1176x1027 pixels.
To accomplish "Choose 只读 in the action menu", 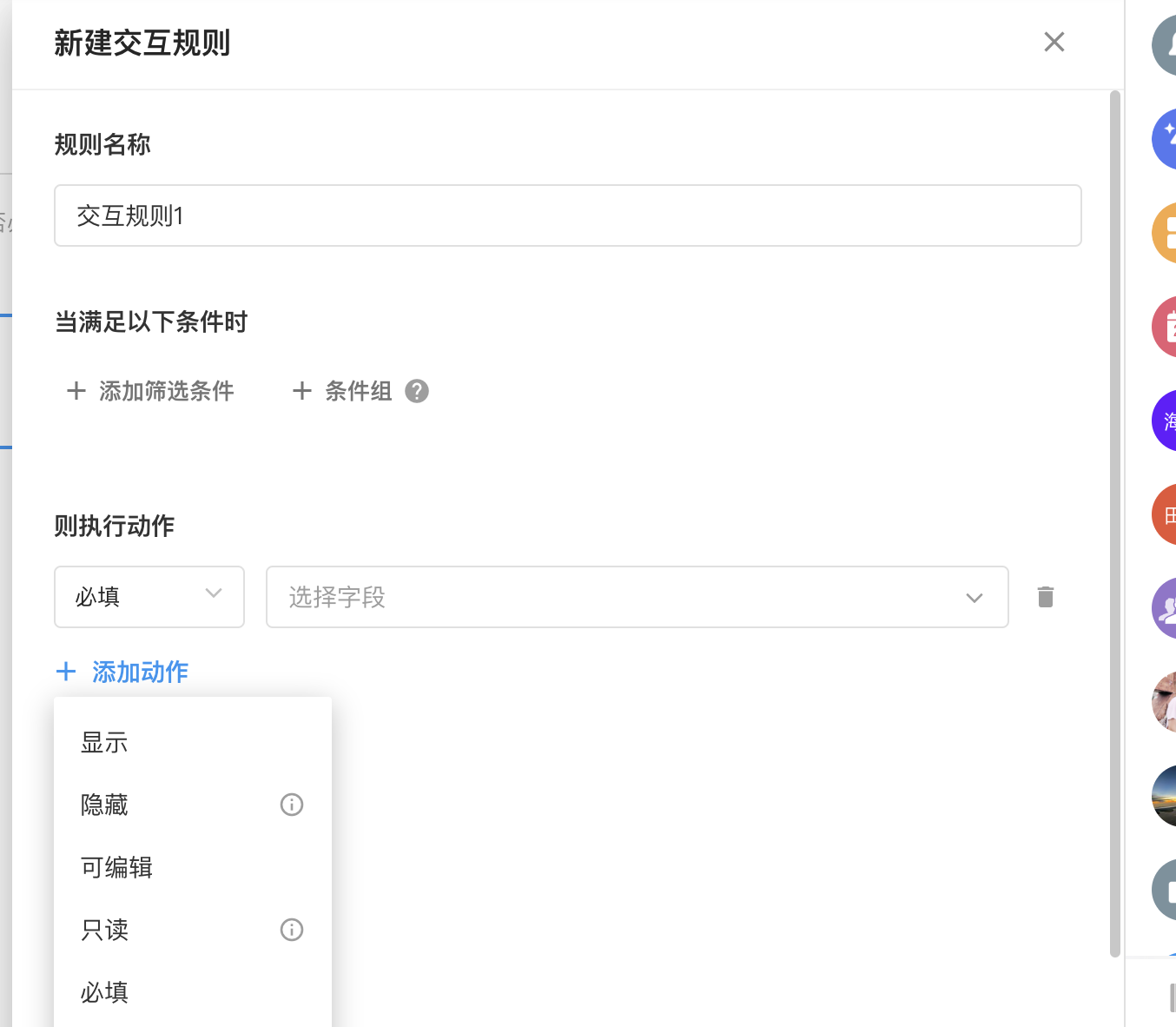I will click(x=104, y=931).
